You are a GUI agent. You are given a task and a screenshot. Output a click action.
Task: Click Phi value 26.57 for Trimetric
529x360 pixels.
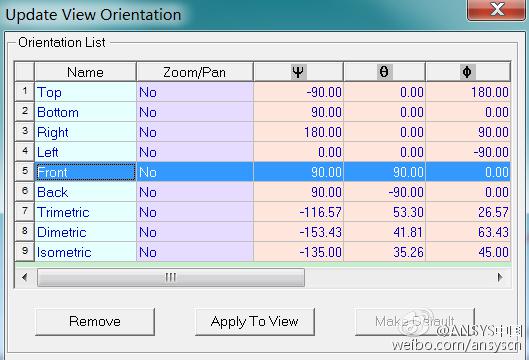coord(468,212)
